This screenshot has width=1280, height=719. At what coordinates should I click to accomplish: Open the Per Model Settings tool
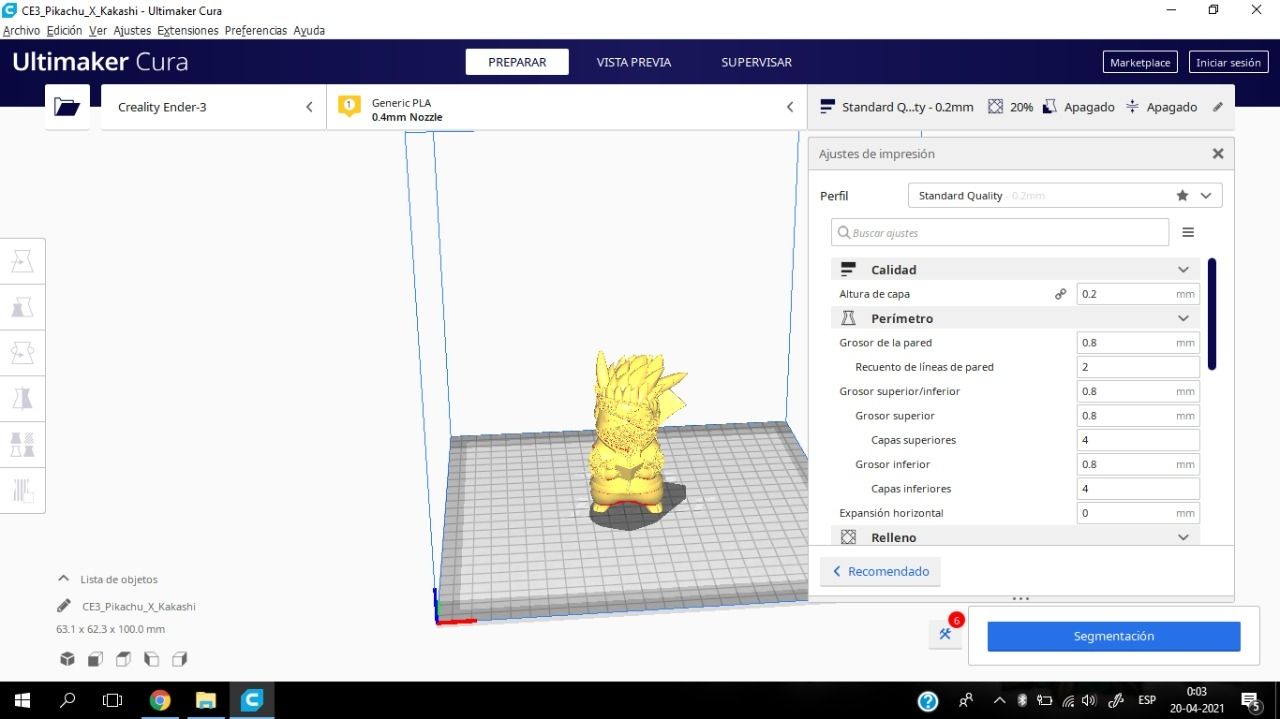coord(22,444)
